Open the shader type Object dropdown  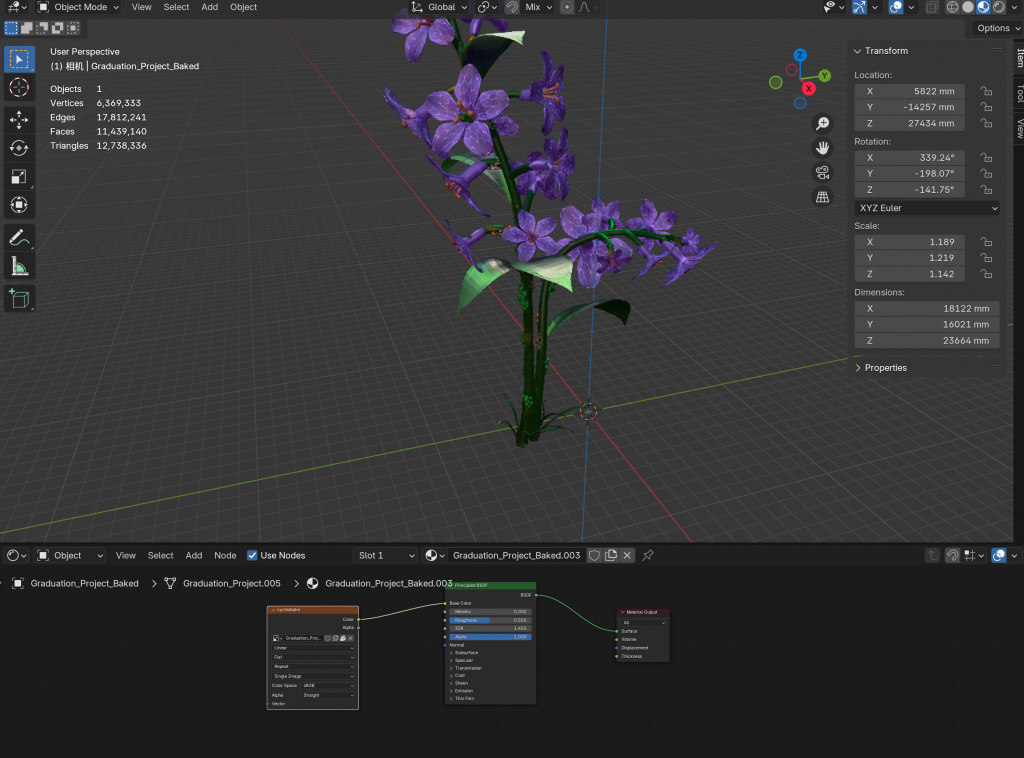[x=70, y=556]
